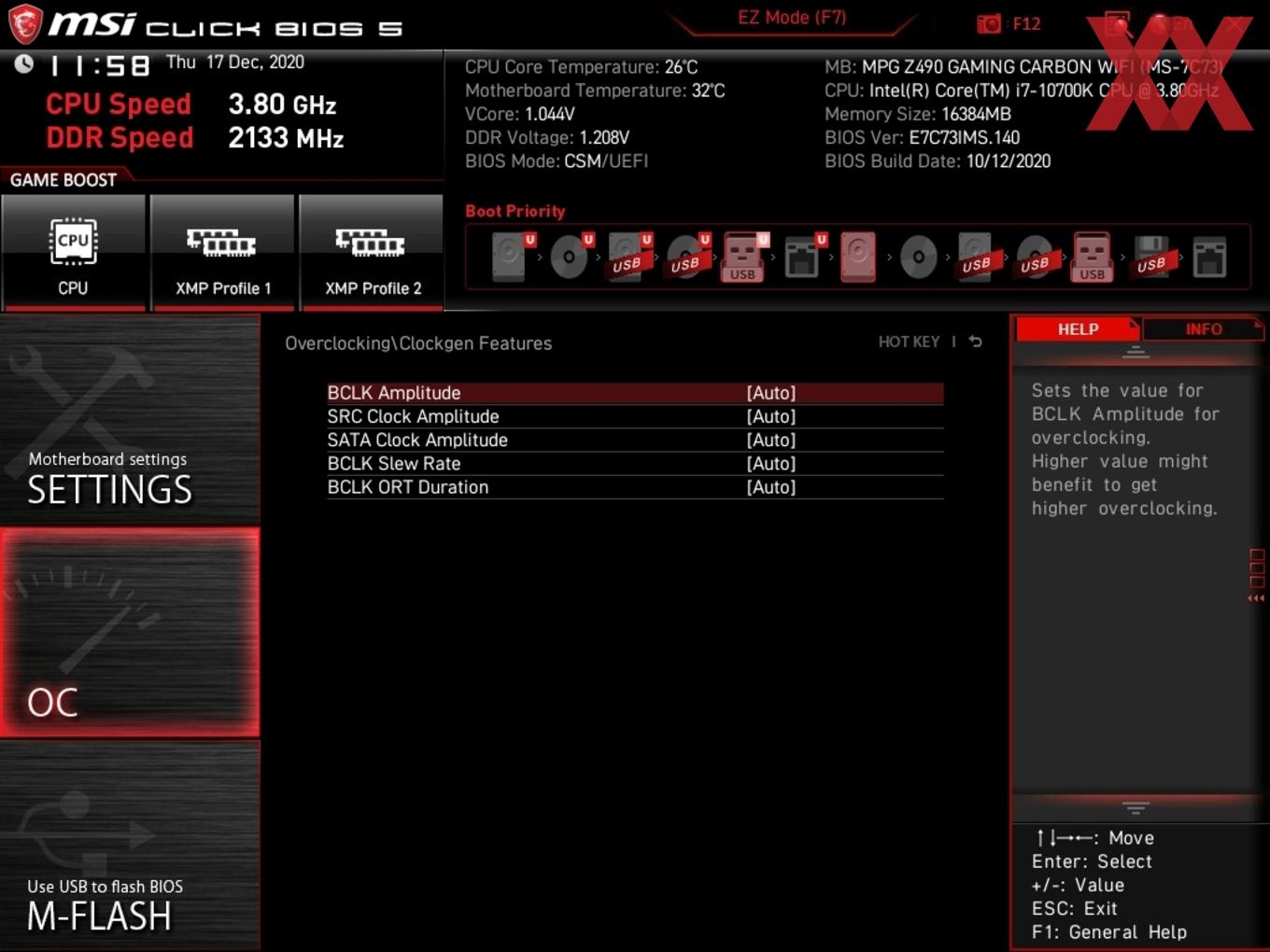Click the UEFI hard disk boot device icon
Image resolution: width=1270 pixels, height=952 pixels.
tap(512, 257)
